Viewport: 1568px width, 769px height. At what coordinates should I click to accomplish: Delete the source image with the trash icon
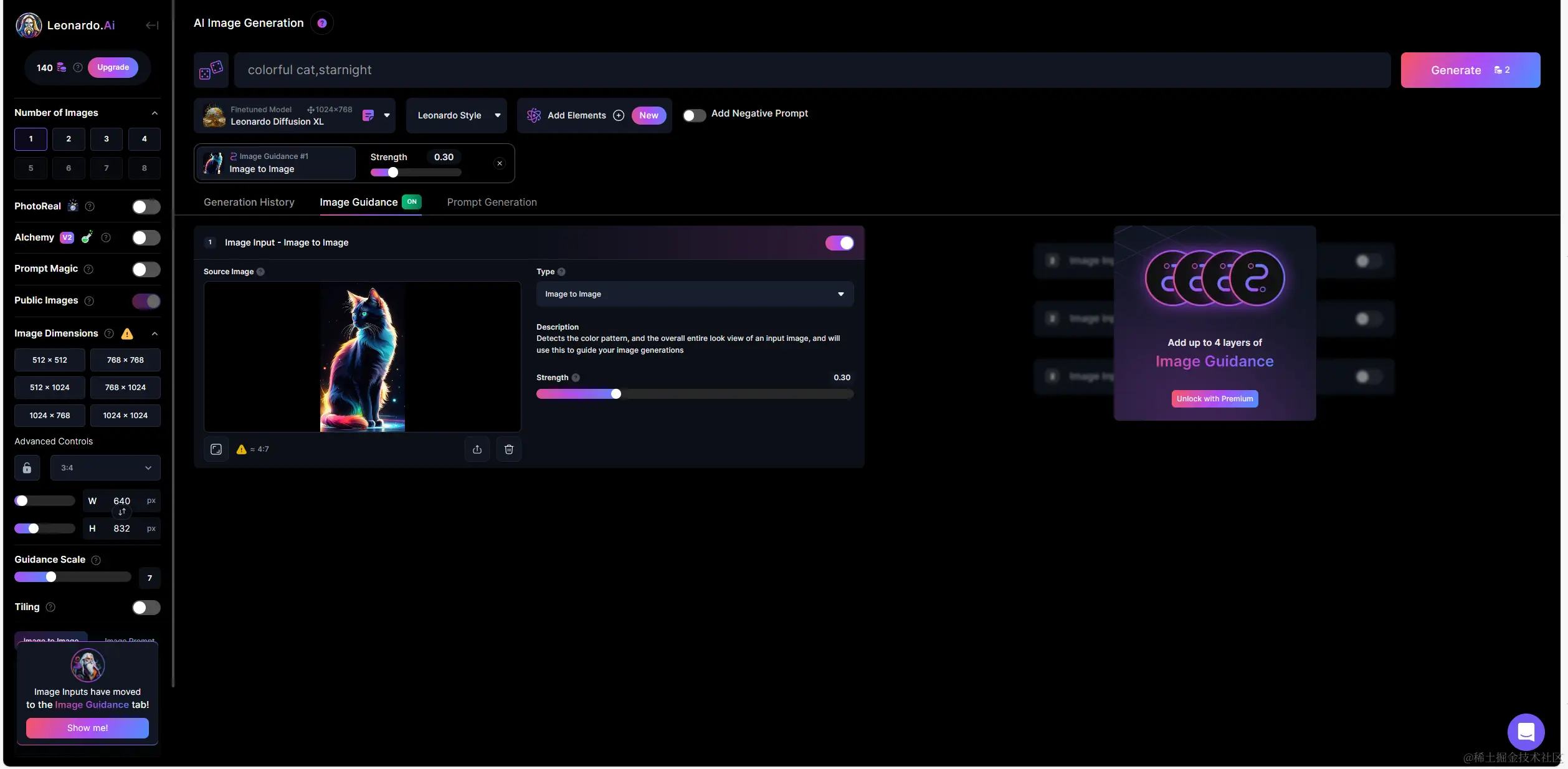click(508, 449)
